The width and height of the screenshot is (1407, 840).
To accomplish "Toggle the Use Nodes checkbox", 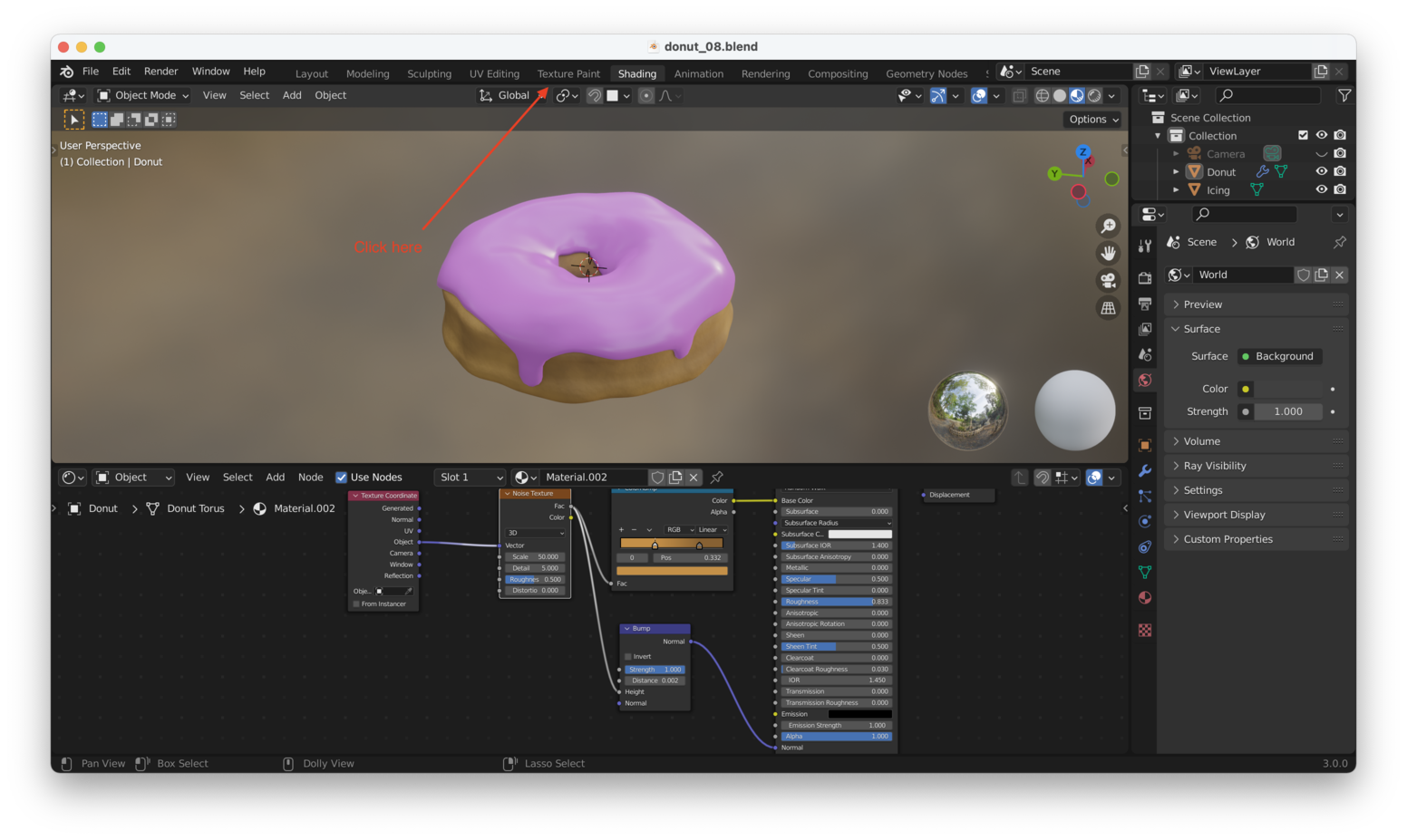I will tap(342, 478).
